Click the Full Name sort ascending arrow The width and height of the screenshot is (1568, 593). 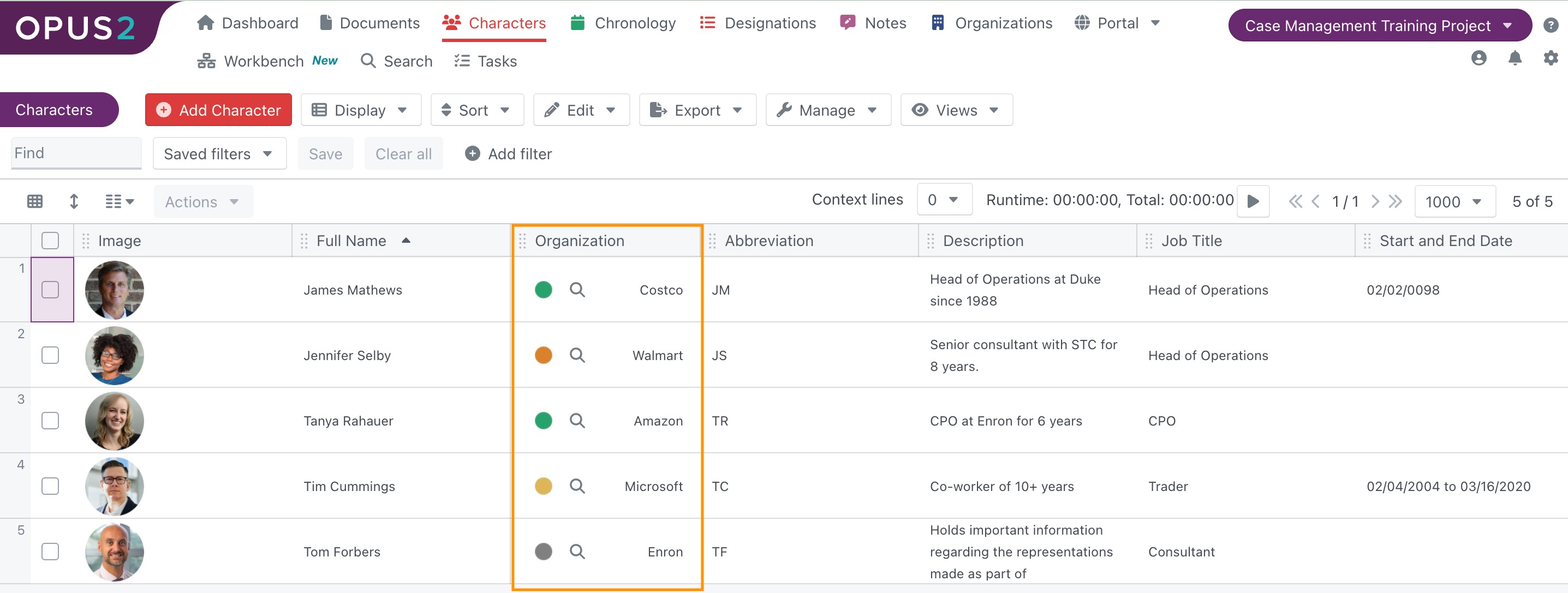tap(406, 240)
